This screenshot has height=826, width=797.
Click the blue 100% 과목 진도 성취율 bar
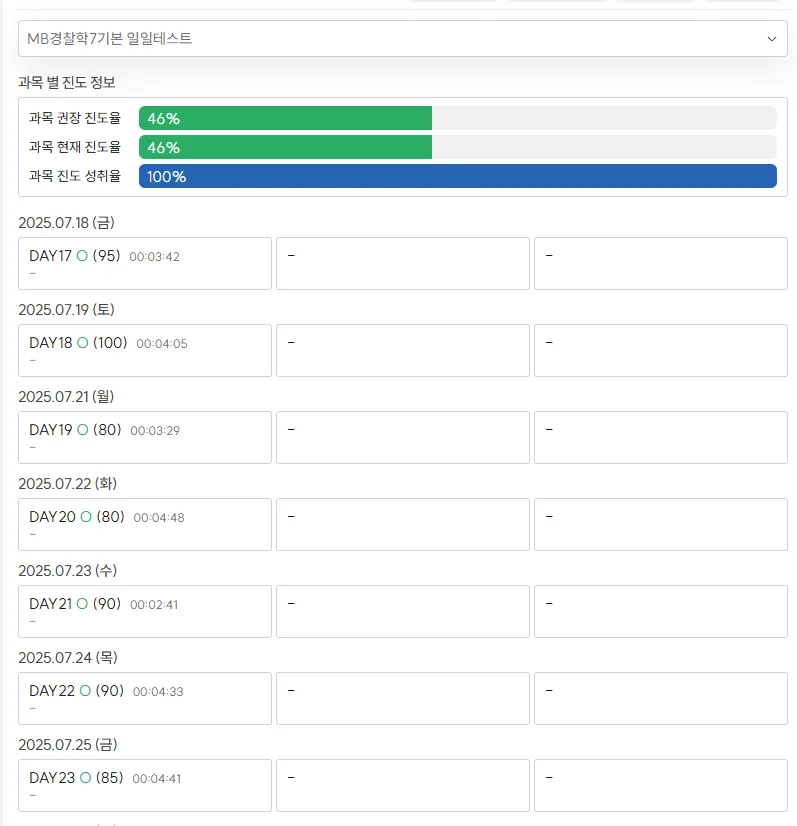tap(458, 176)
